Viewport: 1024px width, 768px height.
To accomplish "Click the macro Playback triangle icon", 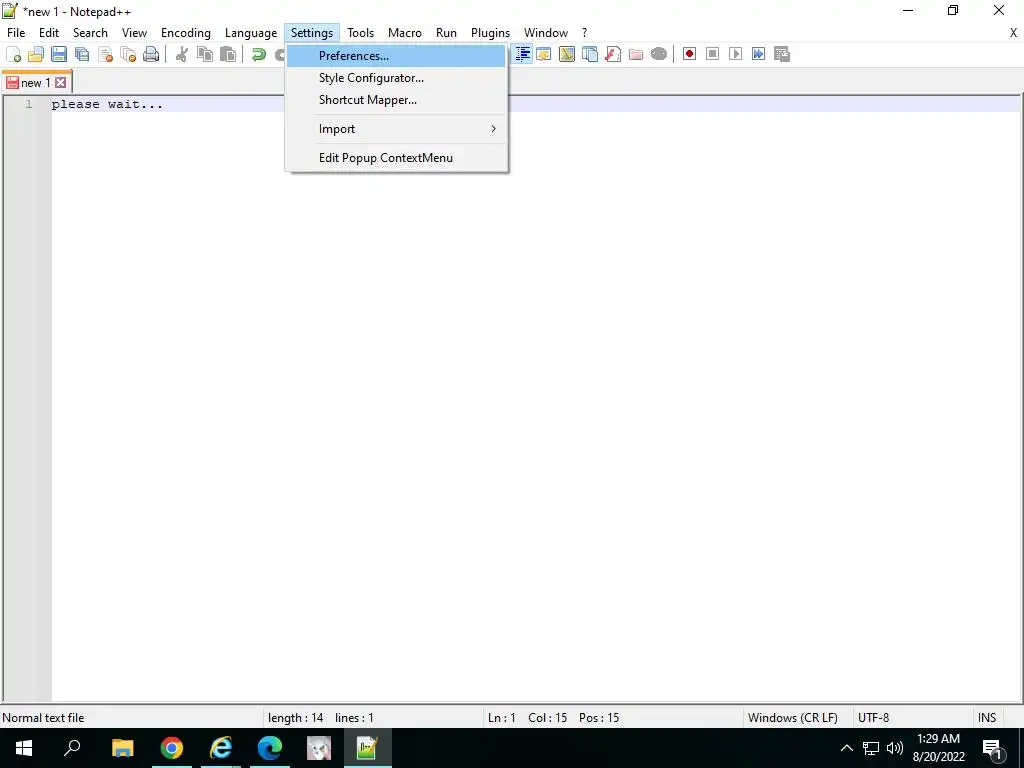I will click(735, 54).
